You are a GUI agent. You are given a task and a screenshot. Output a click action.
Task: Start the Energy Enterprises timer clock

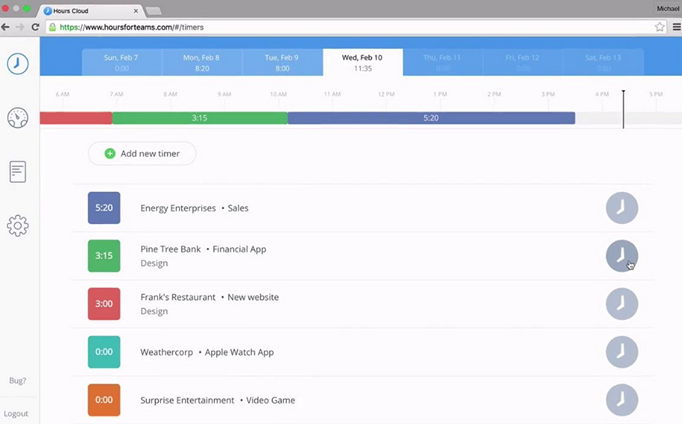[x=621, y=208]
